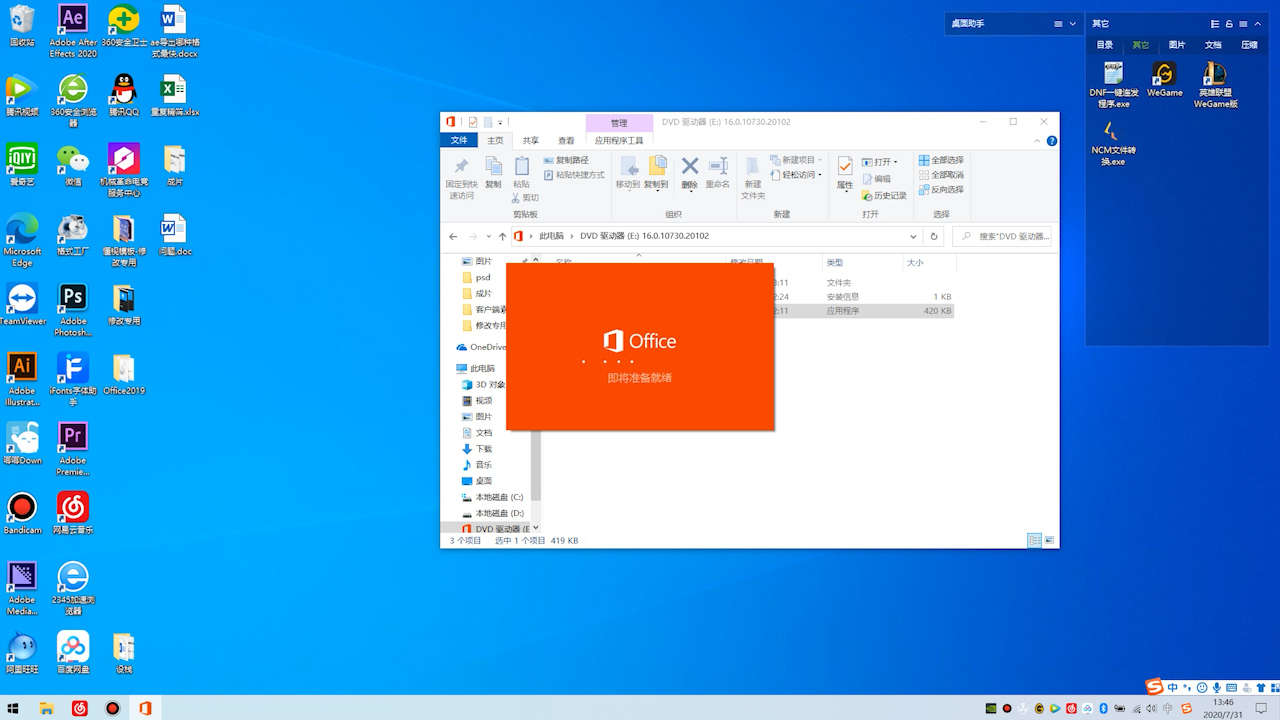
Task: Expand 桌面助手 panel with chevron
Action: click(x=1073, y=23)
